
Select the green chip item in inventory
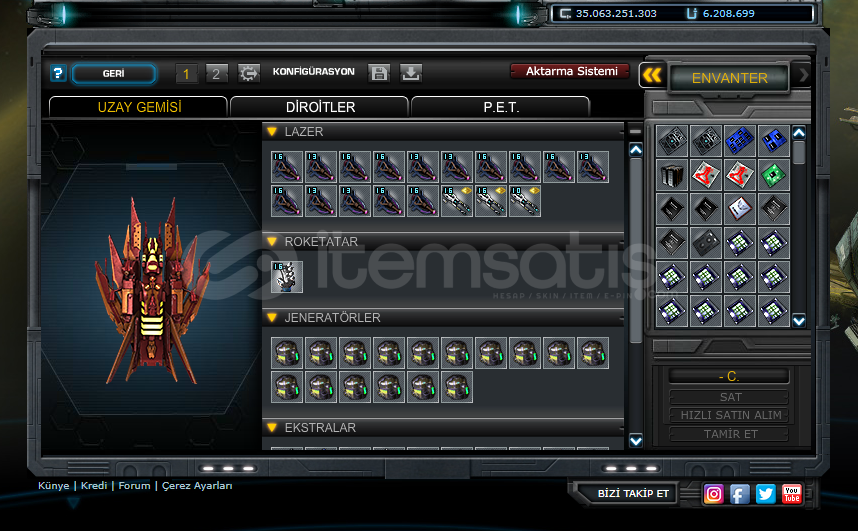(774, 175)
